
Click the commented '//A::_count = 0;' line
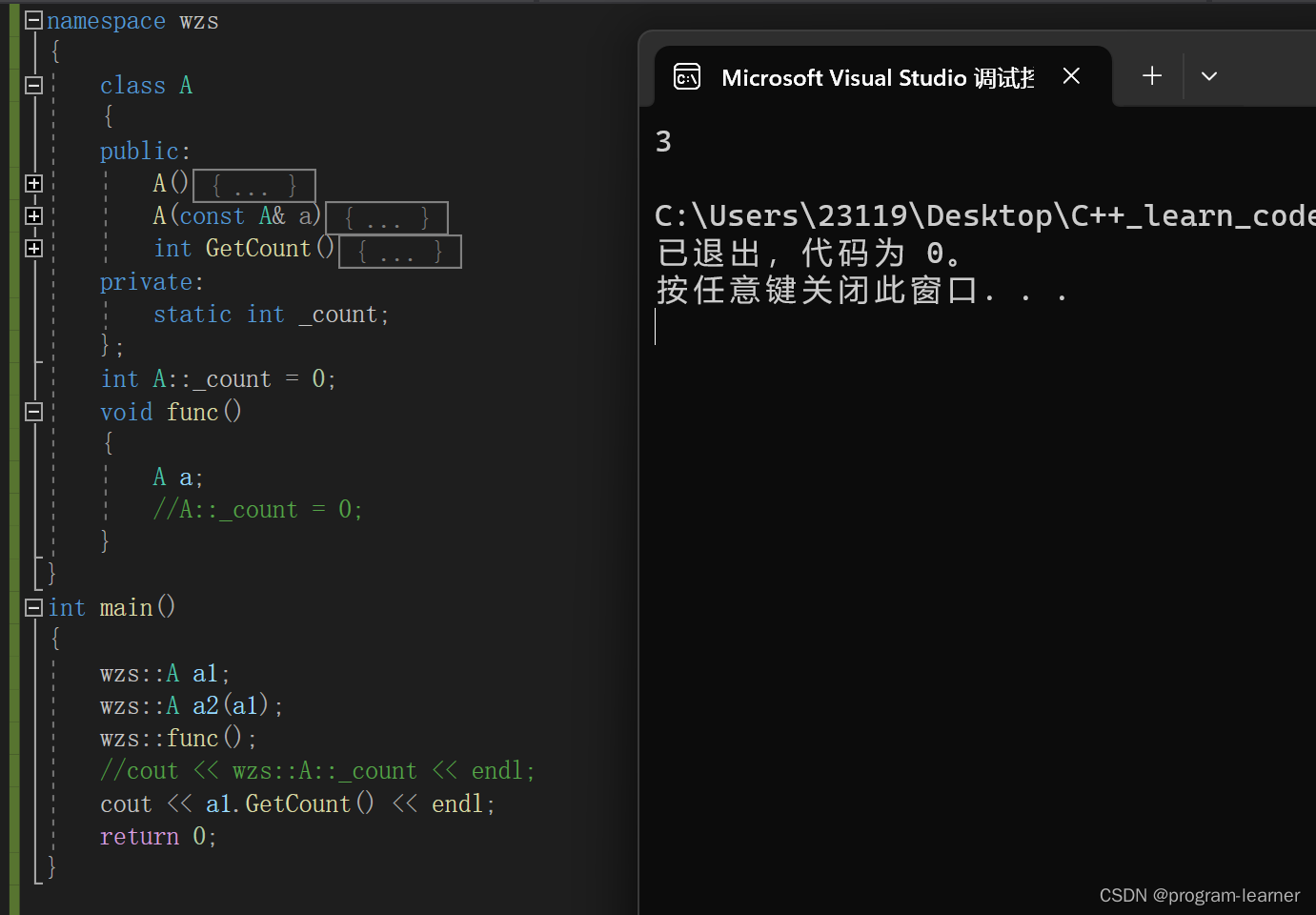point(257,510)
